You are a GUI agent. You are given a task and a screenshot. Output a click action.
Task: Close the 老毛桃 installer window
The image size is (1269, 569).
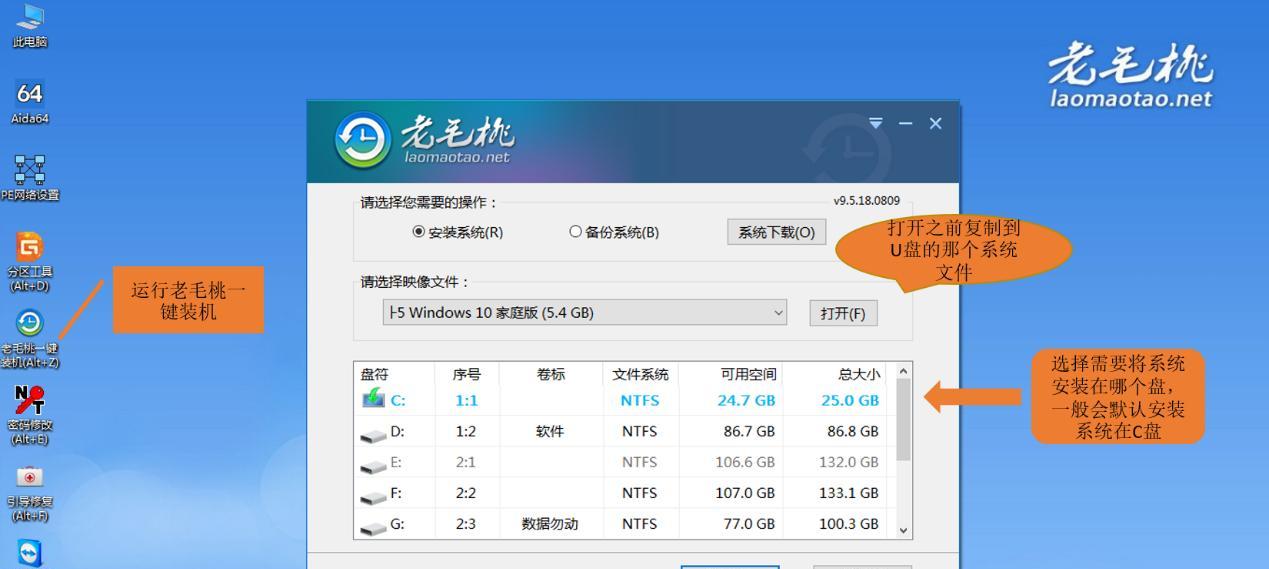coord(935,123)
